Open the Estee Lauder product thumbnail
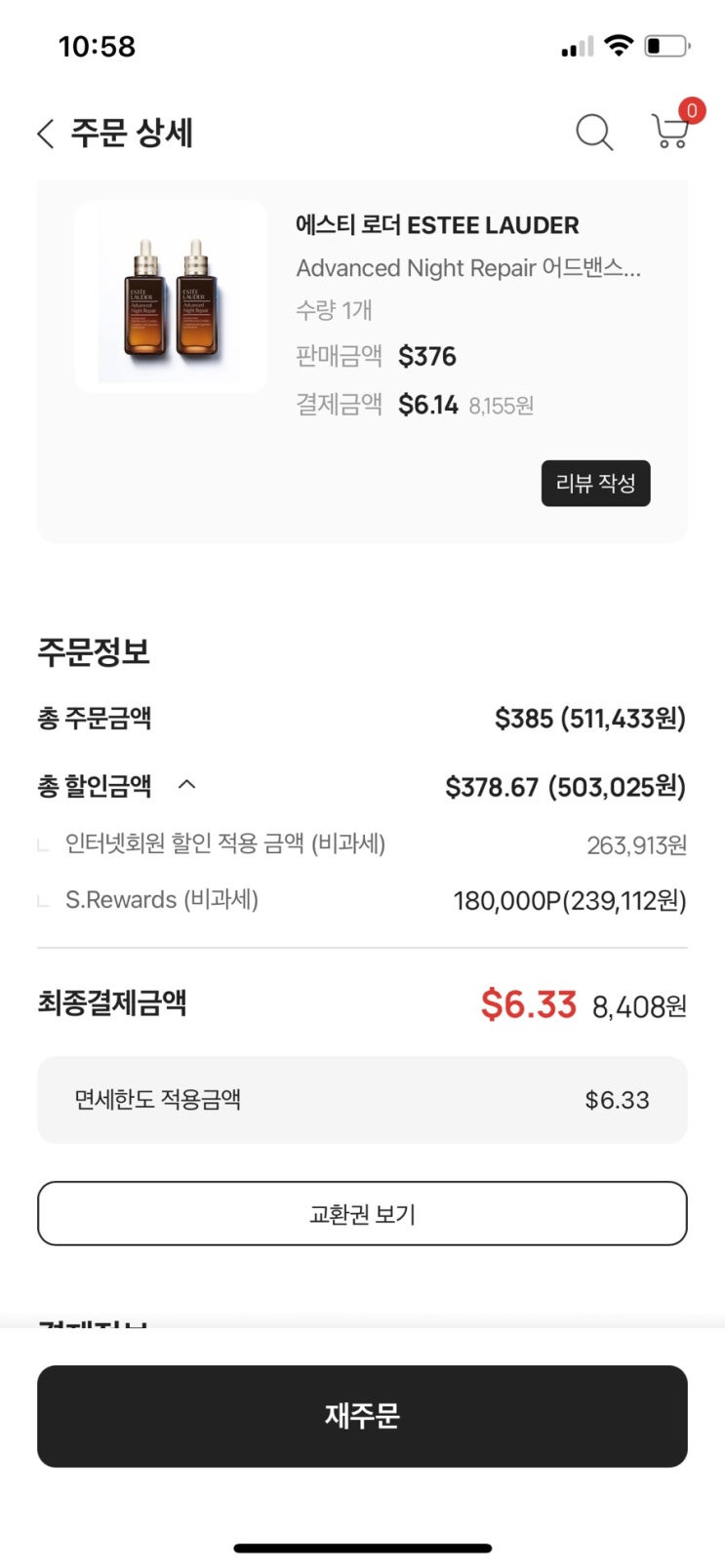 171,296
